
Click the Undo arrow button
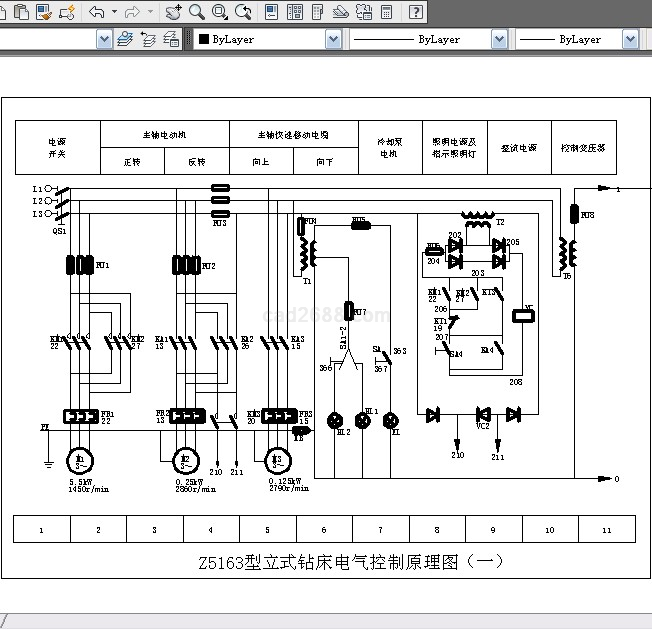click(97, 12)
